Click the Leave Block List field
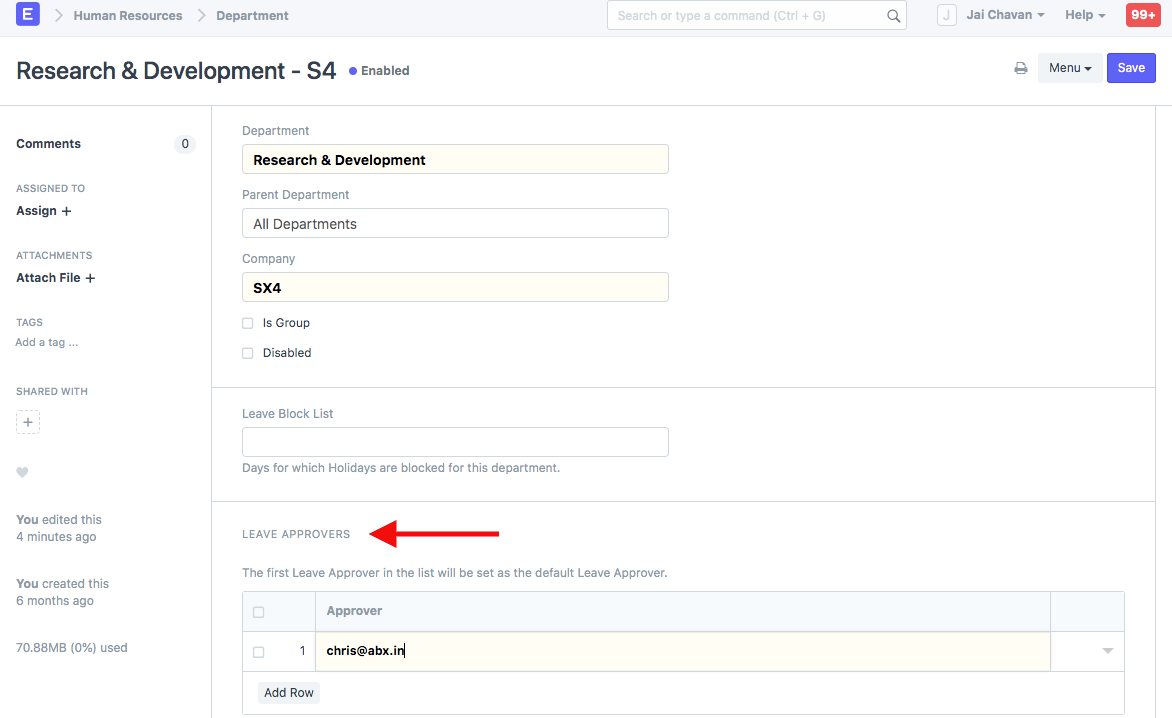The image size is (1172, 718). [x=455, y=442]
